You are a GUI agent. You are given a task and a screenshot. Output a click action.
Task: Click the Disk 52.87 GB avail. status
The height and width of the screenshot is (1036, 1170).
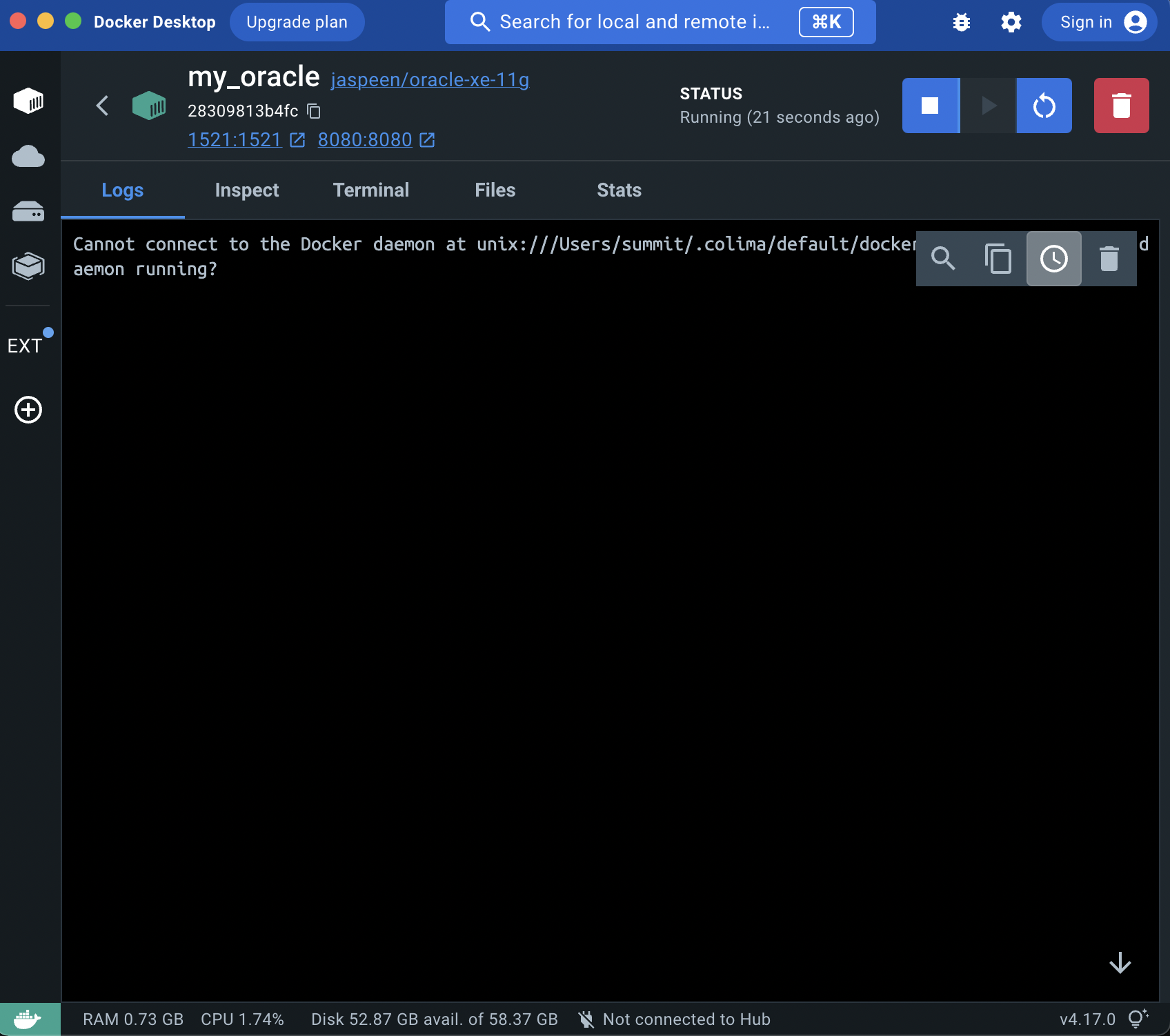(x=435, y=1019)
